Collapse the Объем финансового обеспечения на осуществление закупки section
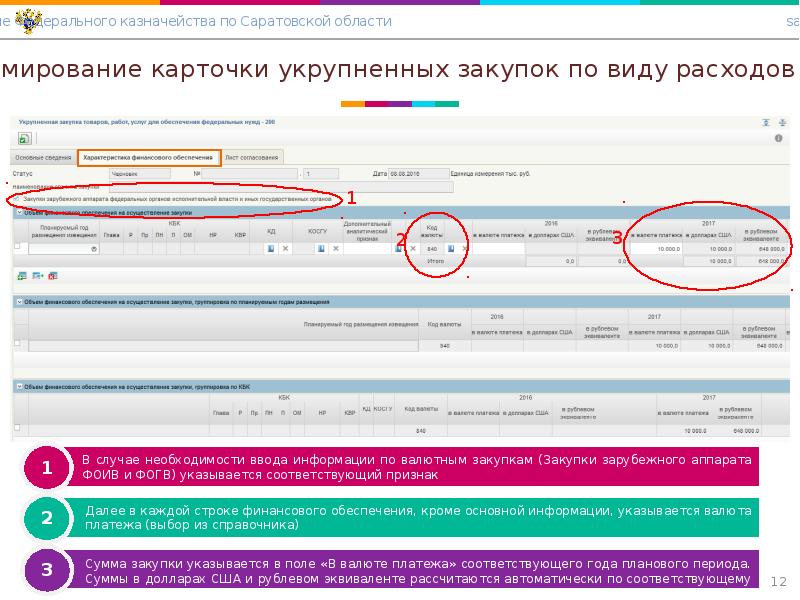800x600 pixels. point(17,212)
